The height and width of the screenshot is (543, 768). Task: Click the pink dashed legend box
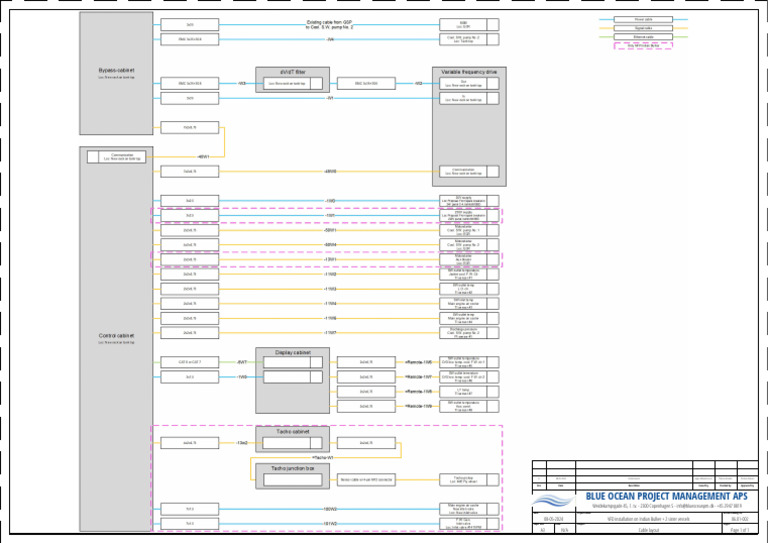pos(643,46)
